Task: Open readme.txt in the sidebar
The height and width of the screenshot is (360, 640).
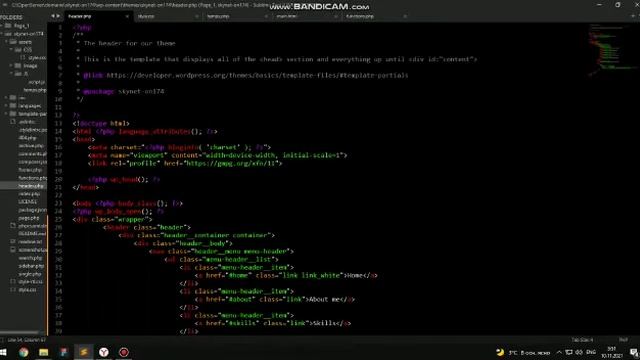Action: [30, 242]
